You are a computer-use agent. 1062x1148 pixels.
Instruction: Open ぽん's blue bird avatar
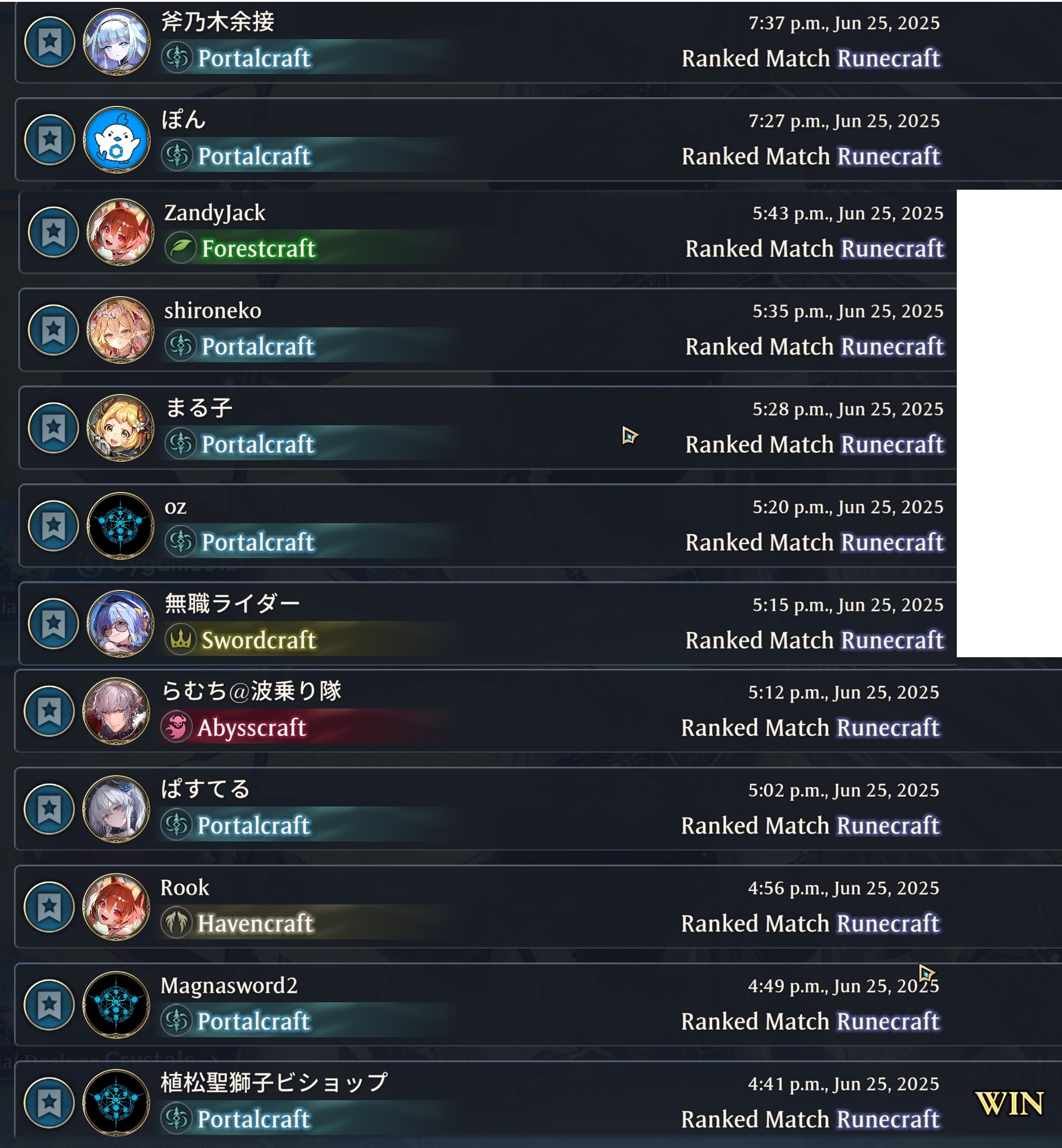[116, 140]
